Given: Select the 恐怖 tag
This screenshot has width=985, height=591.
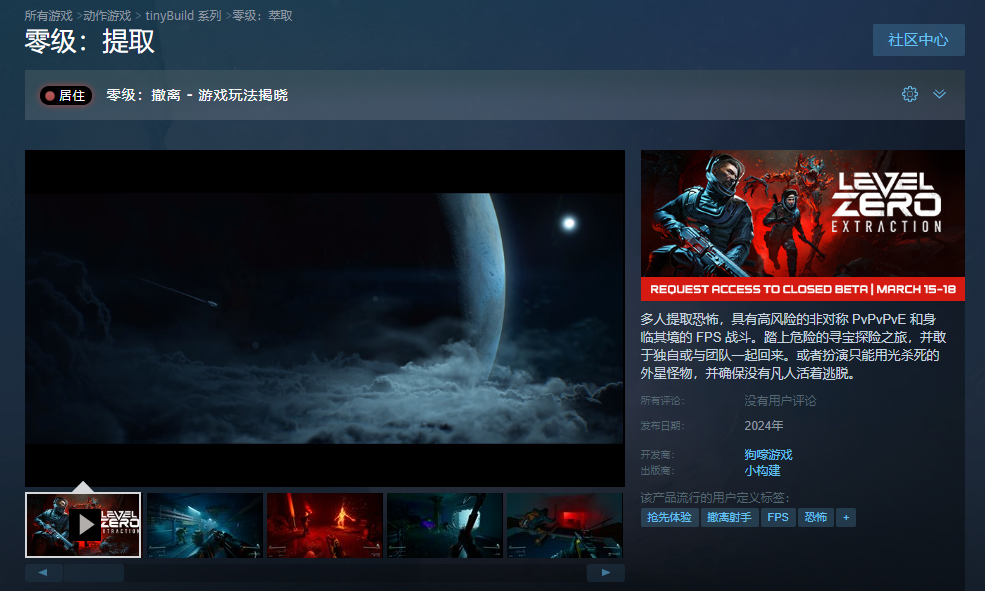Looking at the screenshot, I should [x=815, y=518].
